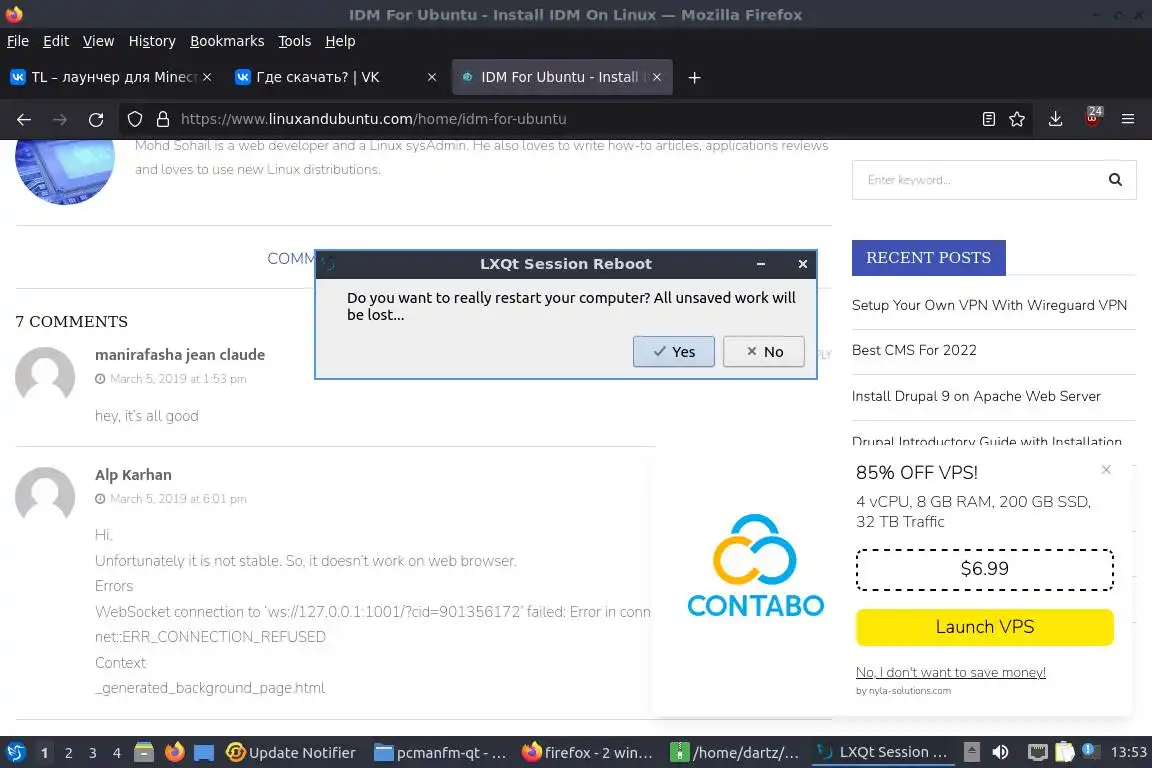Open the volume speaker tray icon
The height and width of the screenshot is (768, 1152).
(1001, 752)
